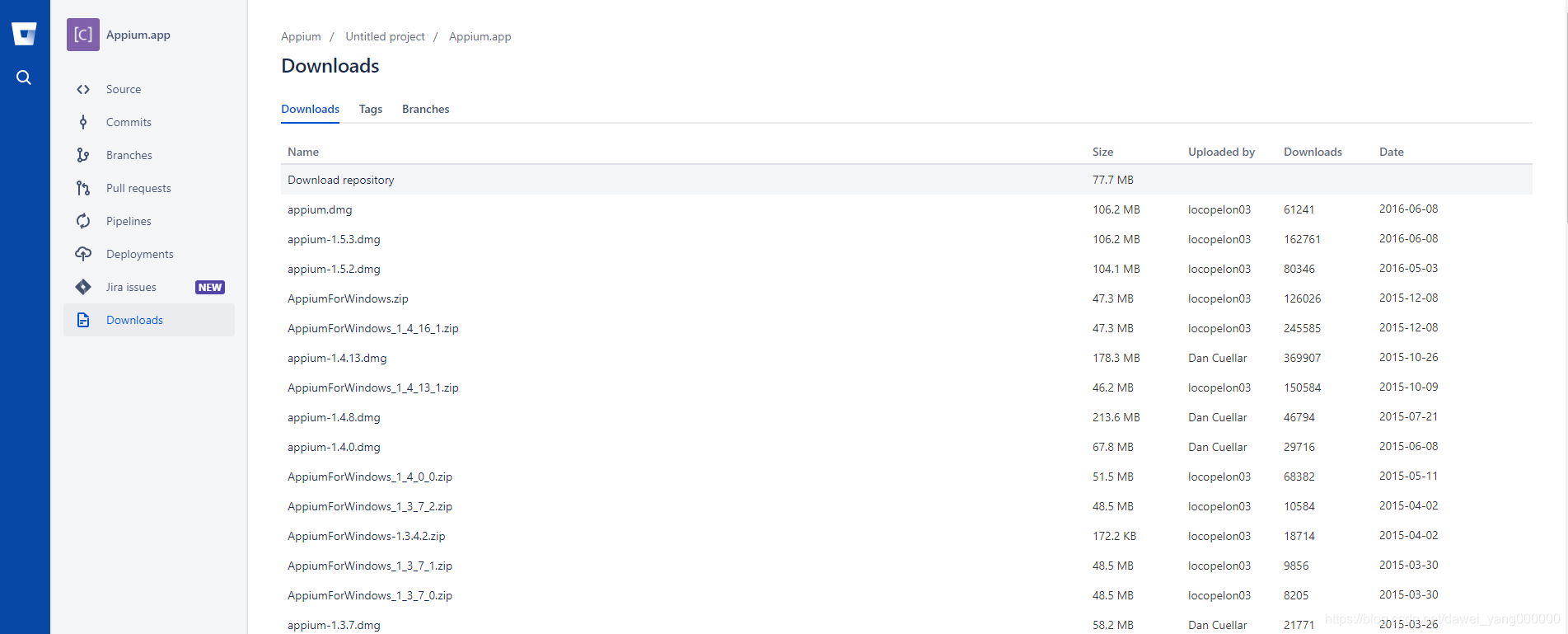Download AppiumForWindows.zip
This screenshot has height=634, width=1568.
348,298
